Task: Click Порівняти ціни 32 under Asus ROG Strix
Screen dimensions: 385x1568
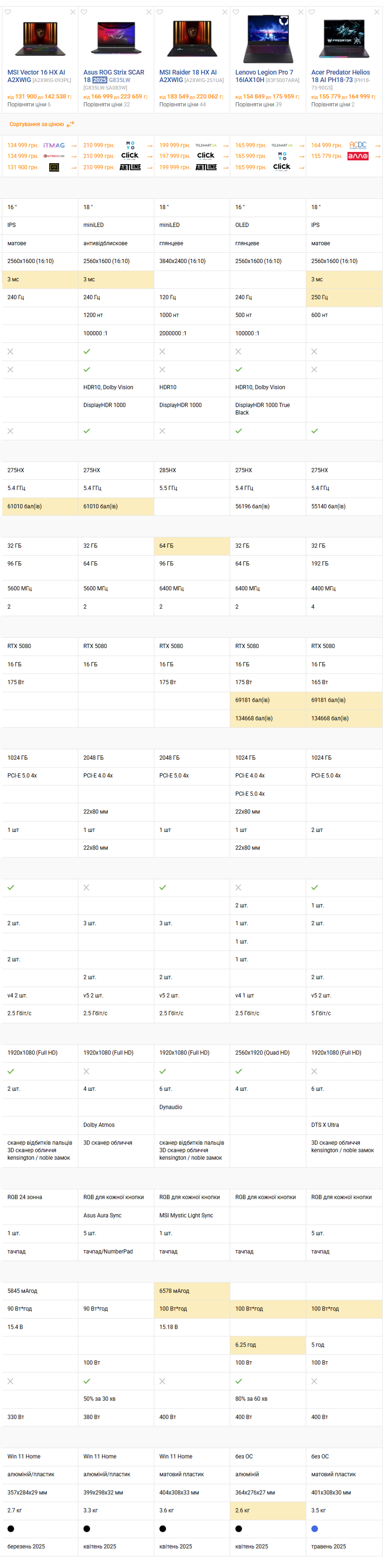Action: pos(106,105)
